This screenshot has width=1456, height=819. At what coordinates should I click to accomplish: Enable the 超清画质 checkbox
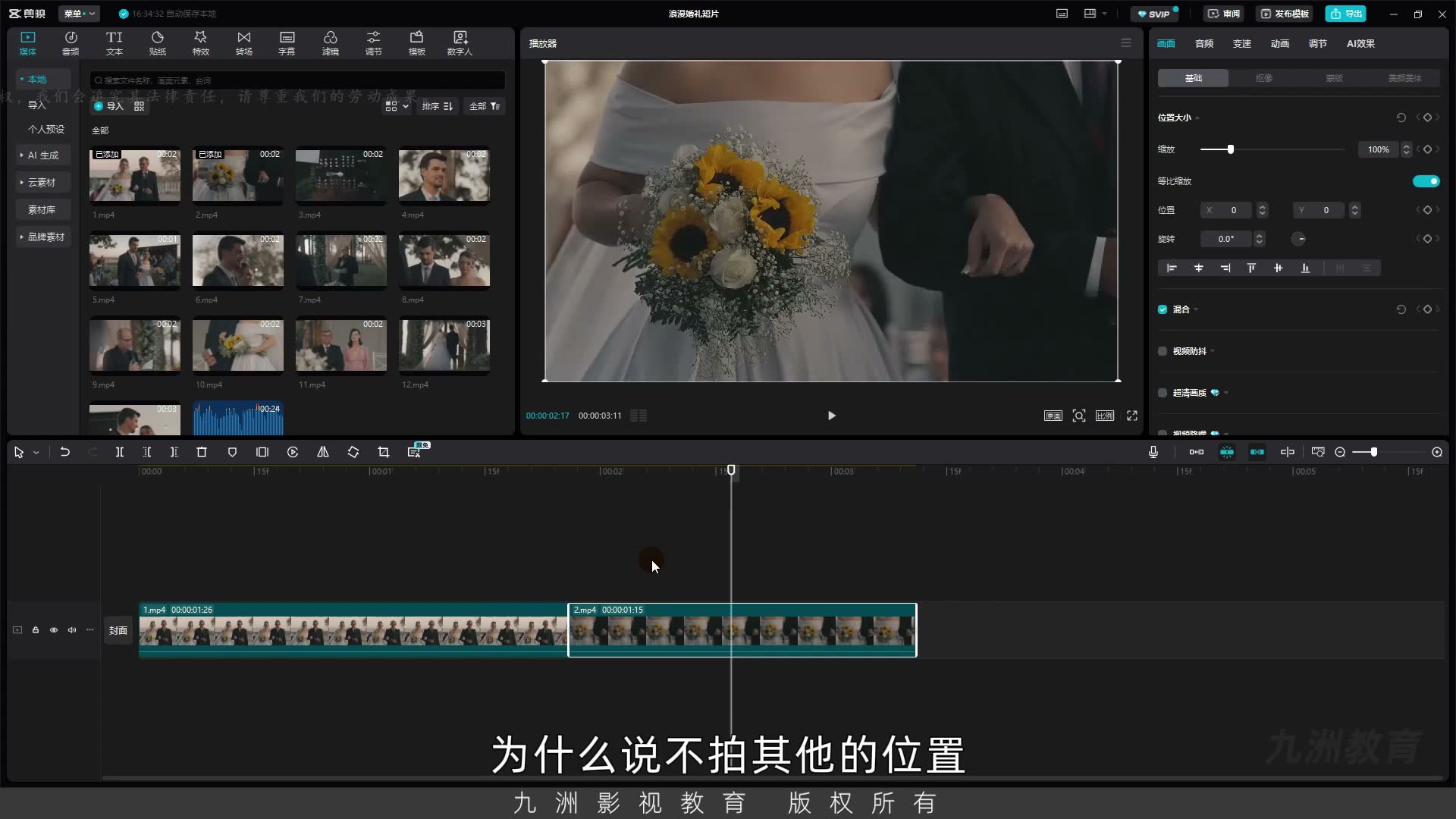[1163, 393]
